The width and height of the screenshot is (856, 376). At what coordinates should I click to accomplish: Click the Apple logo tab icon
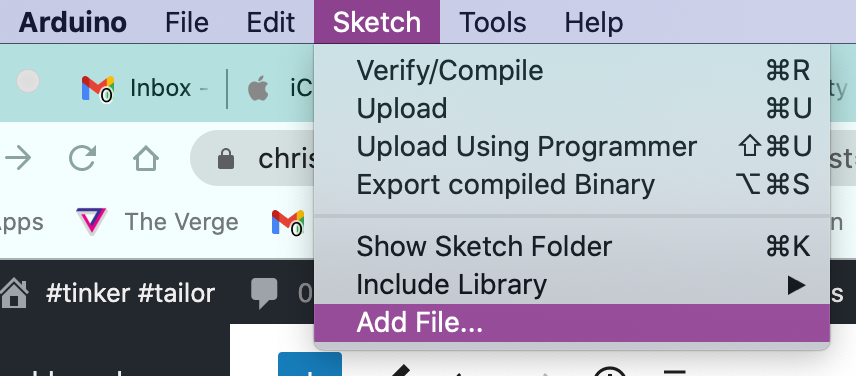(x=258, y=88)
